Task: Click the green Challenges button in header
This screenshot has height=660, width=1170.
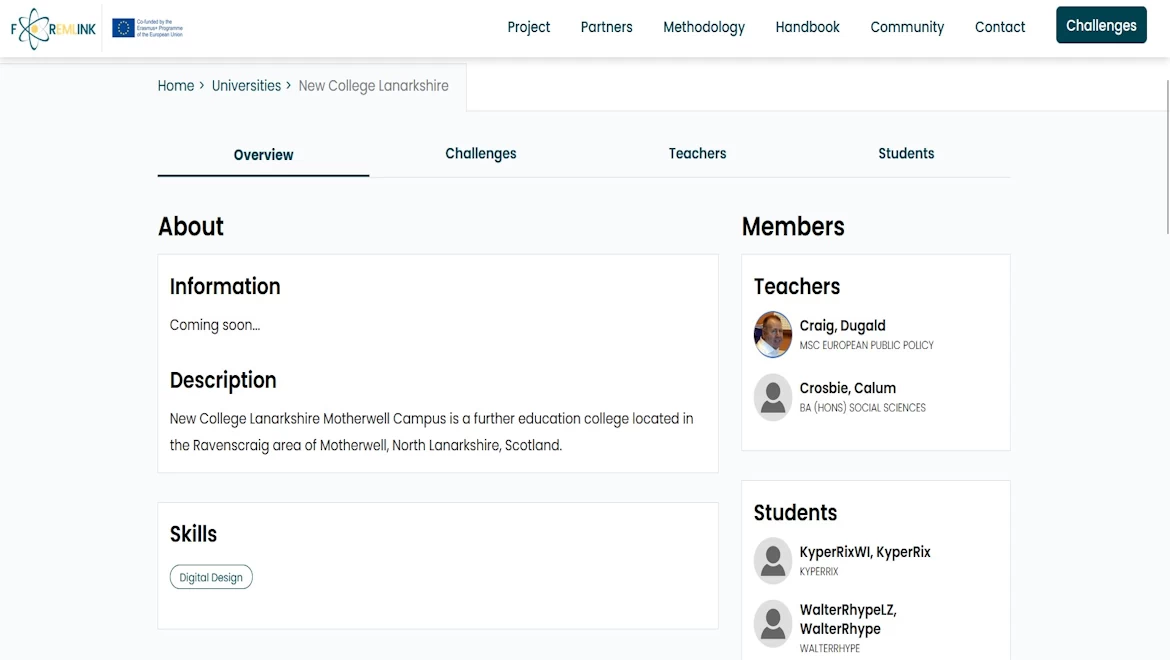Action: pyautogui.click(x=1101, y=25)
